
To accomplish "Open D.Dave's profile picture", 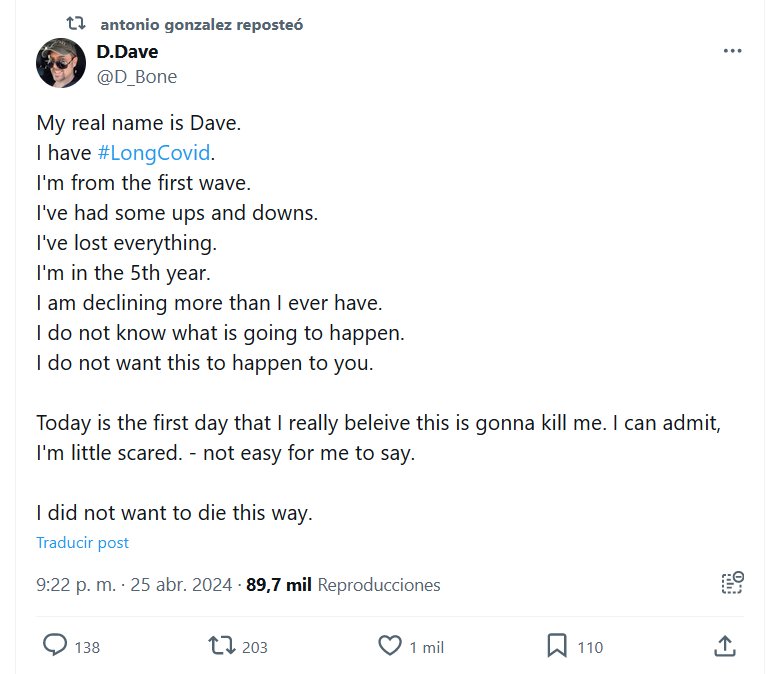I will 61,64.
